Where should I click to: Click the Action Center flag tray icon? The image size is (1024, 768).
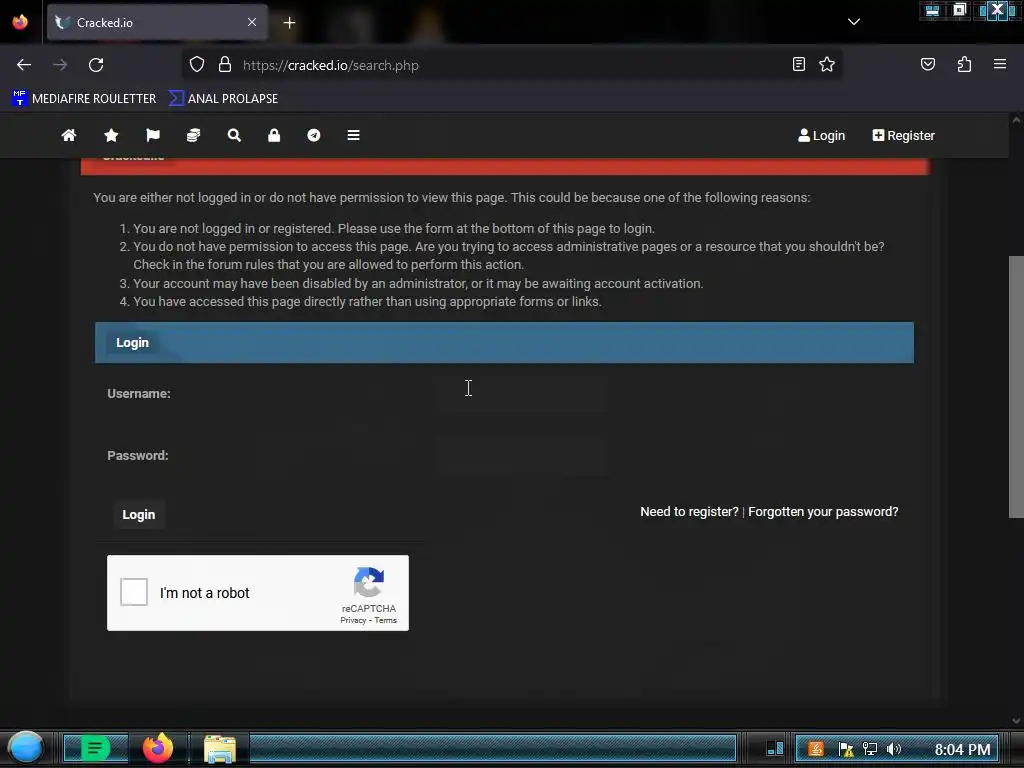click(x=846, y=749)
